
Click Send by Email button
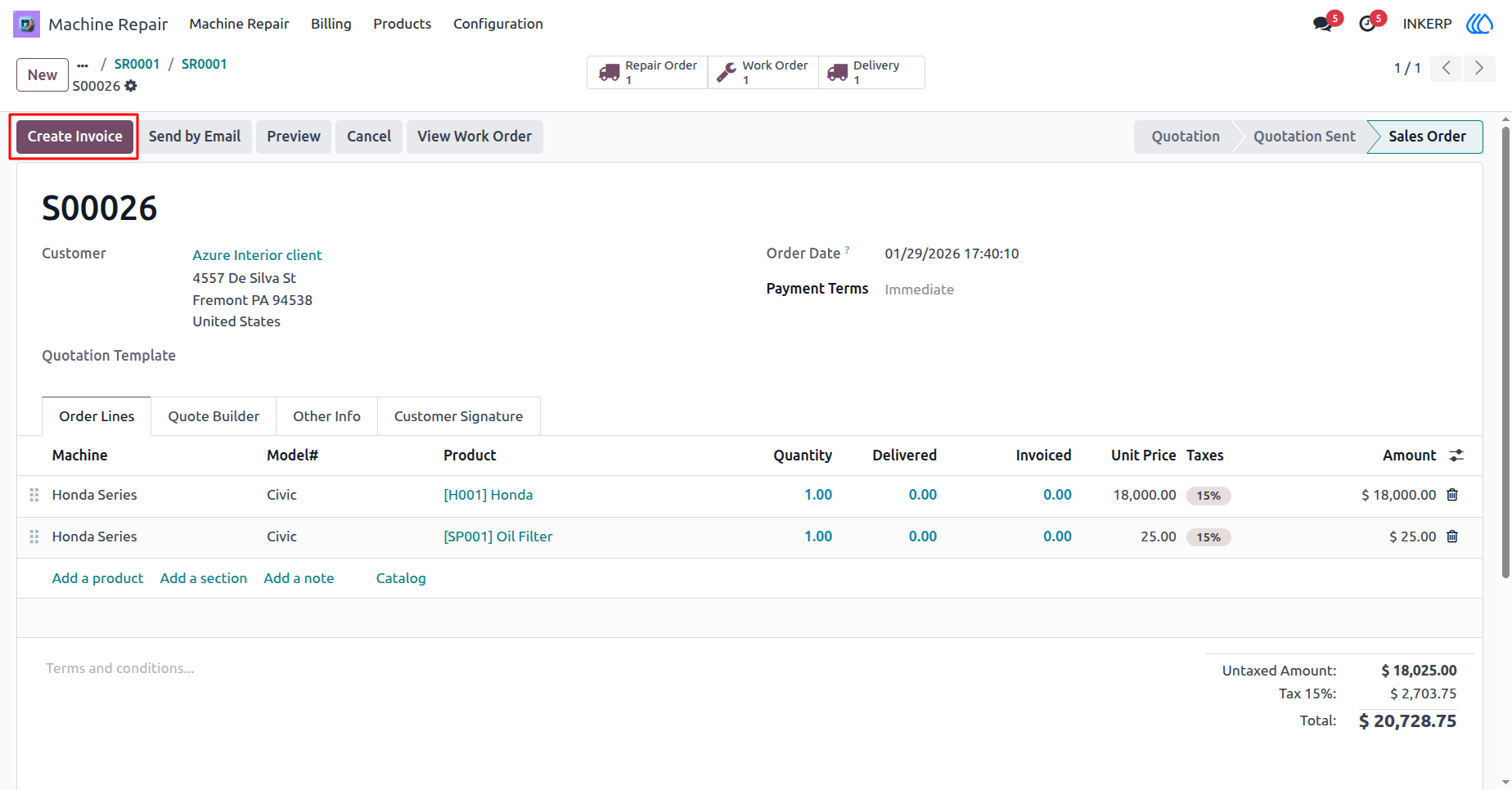(195, 137)
